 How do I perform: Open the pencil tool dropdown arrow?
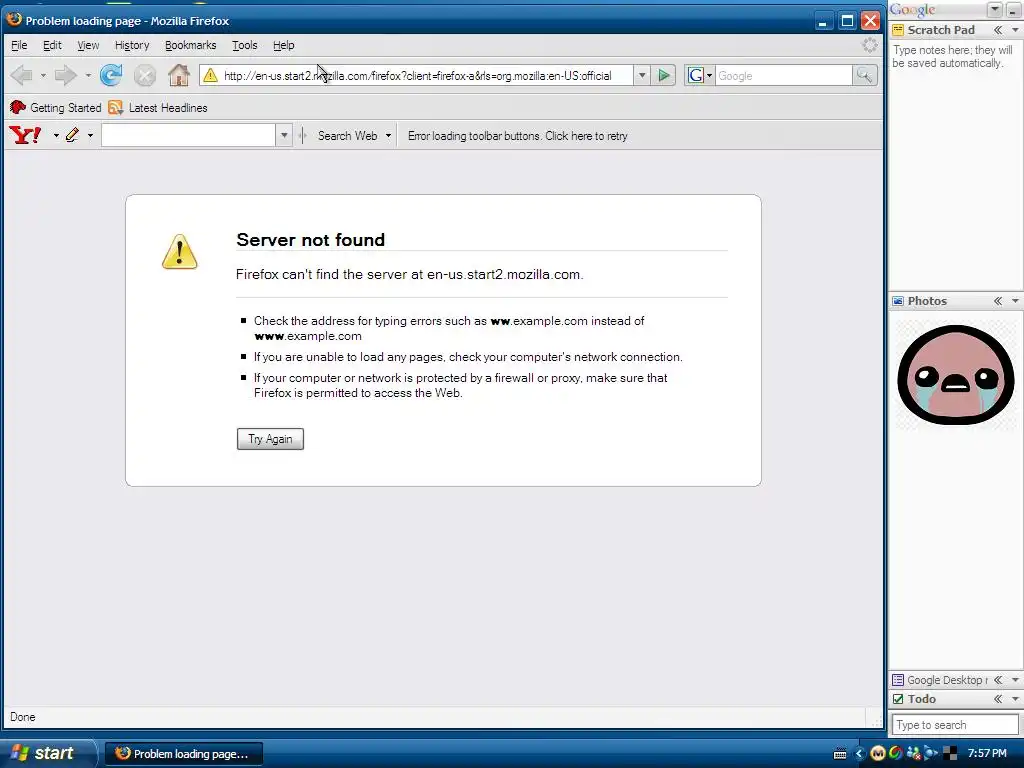(90, 136)
